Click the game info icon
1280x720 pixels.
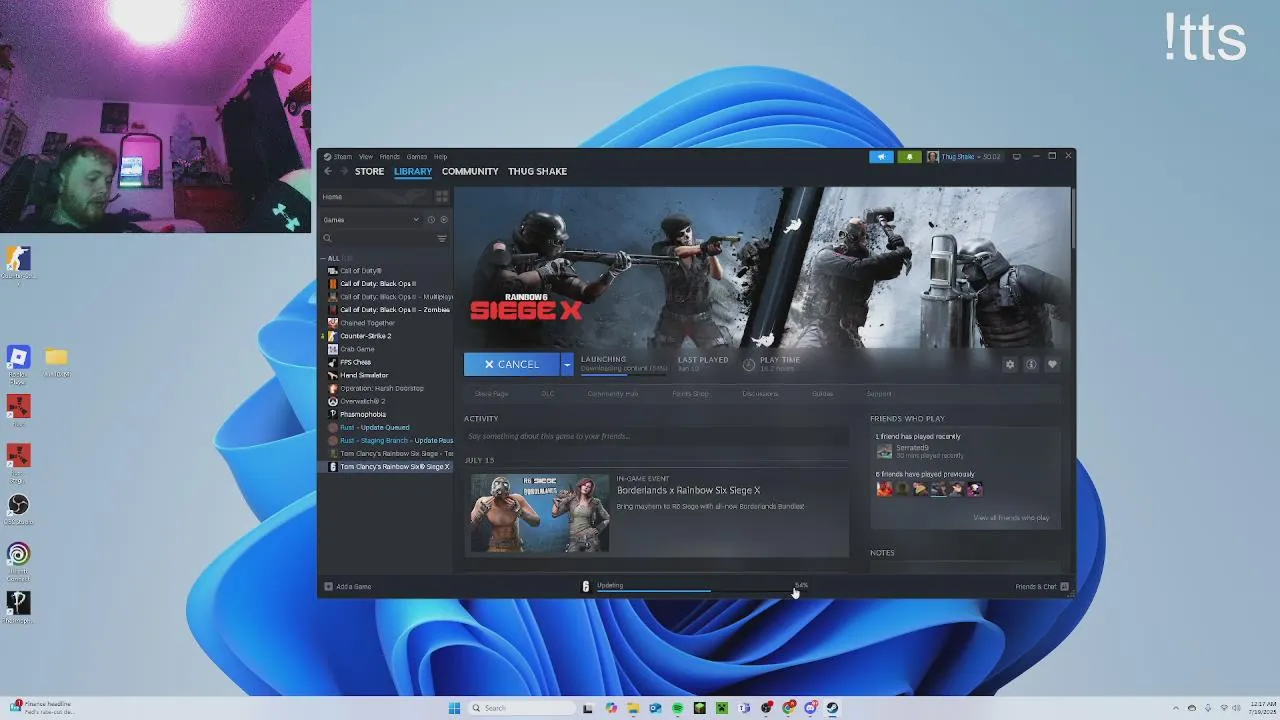[x=1031, y=365]
